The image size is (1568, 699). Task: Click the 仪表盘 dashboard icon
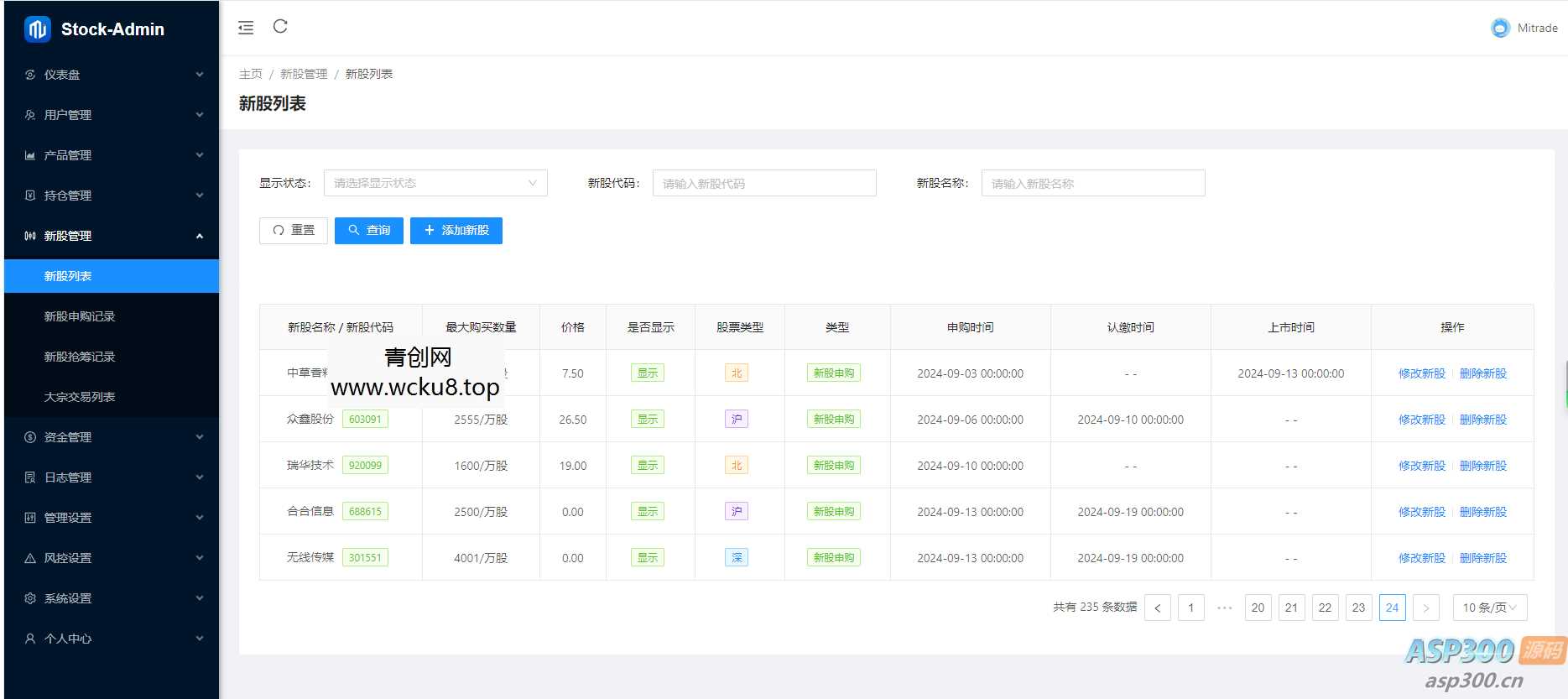click(30, 75)
